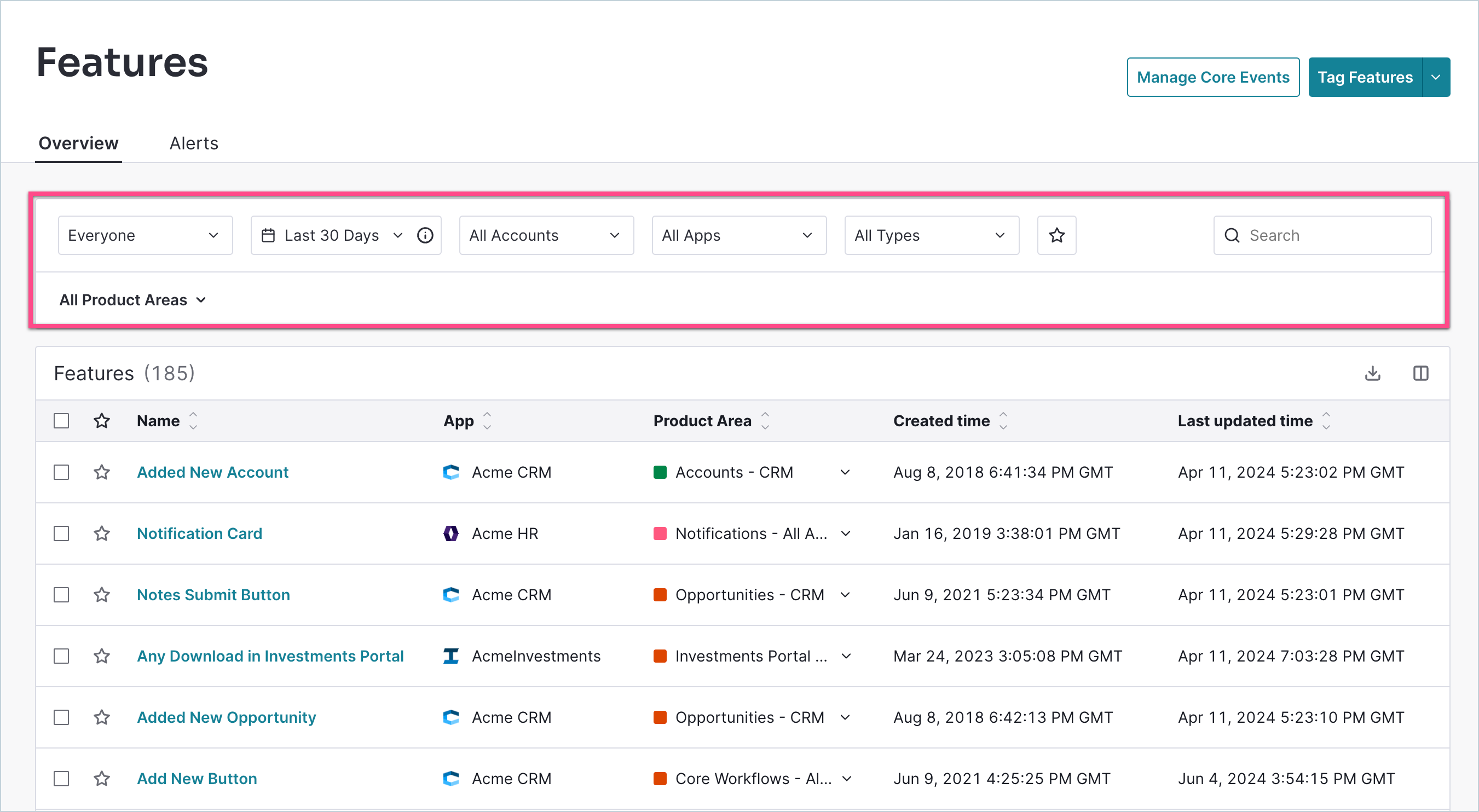
Task: Click the info icon beside Last 30 Days
Action: (x=425, y=235)
